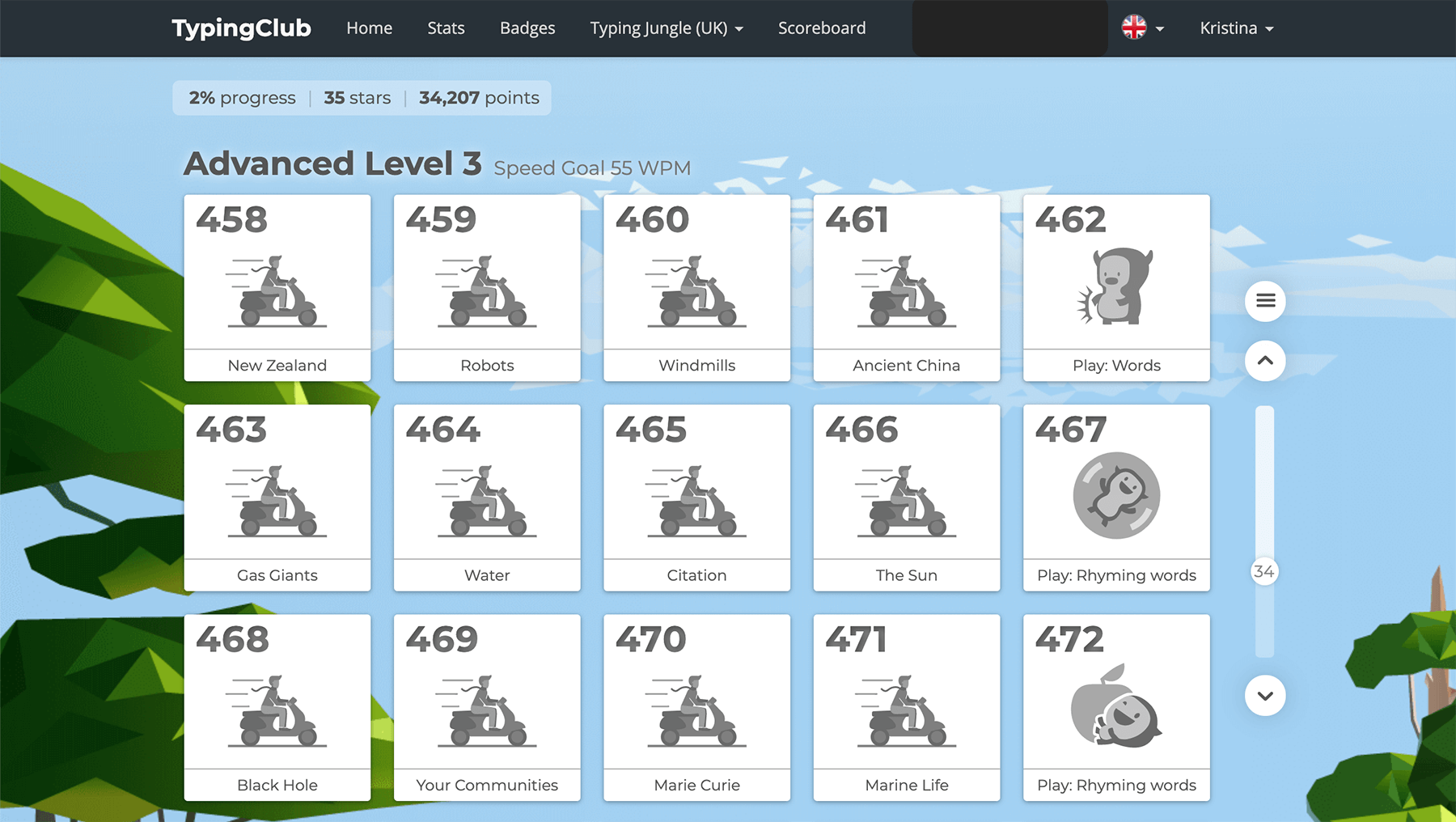Open the UK flag language dropdown

1142,28
